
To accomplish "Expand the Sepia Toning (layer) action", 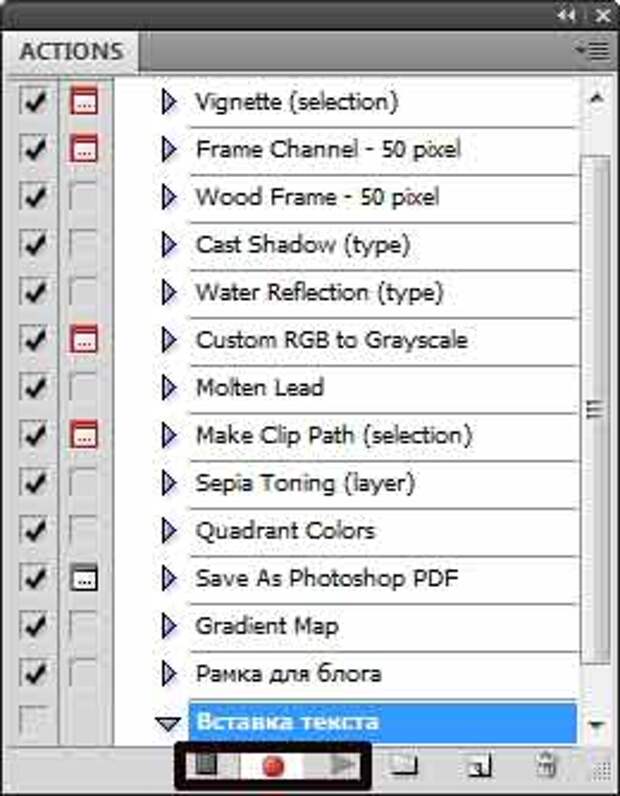I will click(x=169, y=483).
